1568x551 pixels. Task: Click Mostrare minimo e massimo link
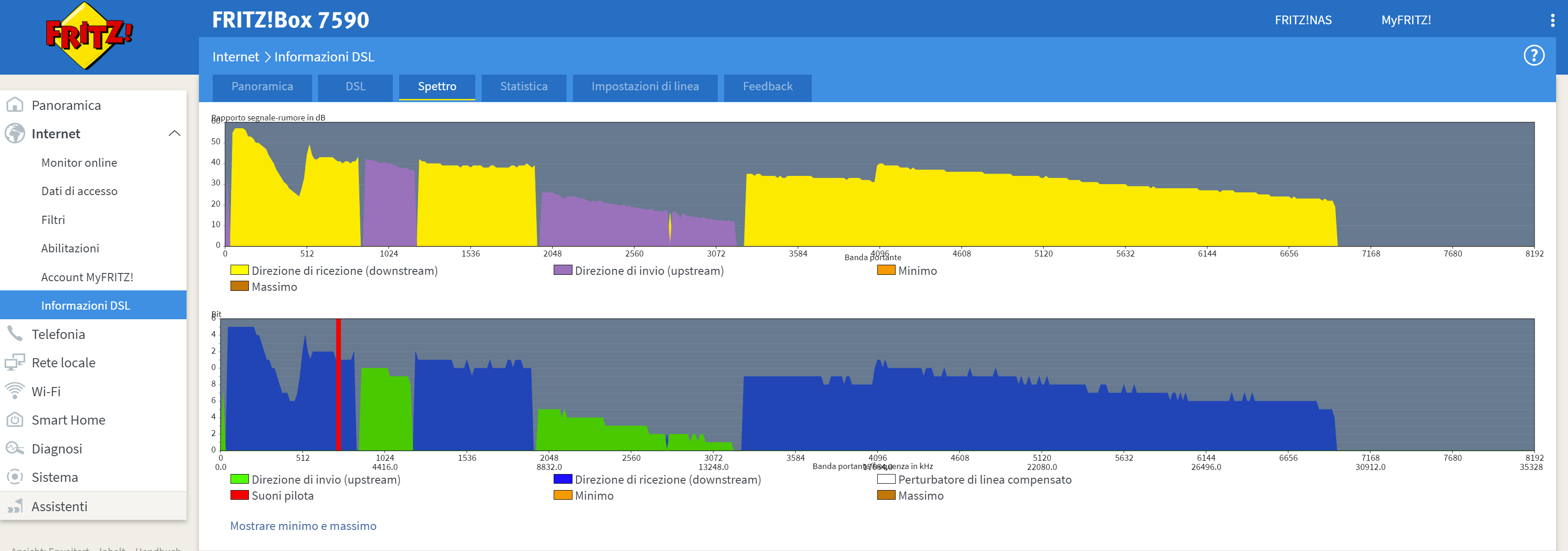point(303,525)
